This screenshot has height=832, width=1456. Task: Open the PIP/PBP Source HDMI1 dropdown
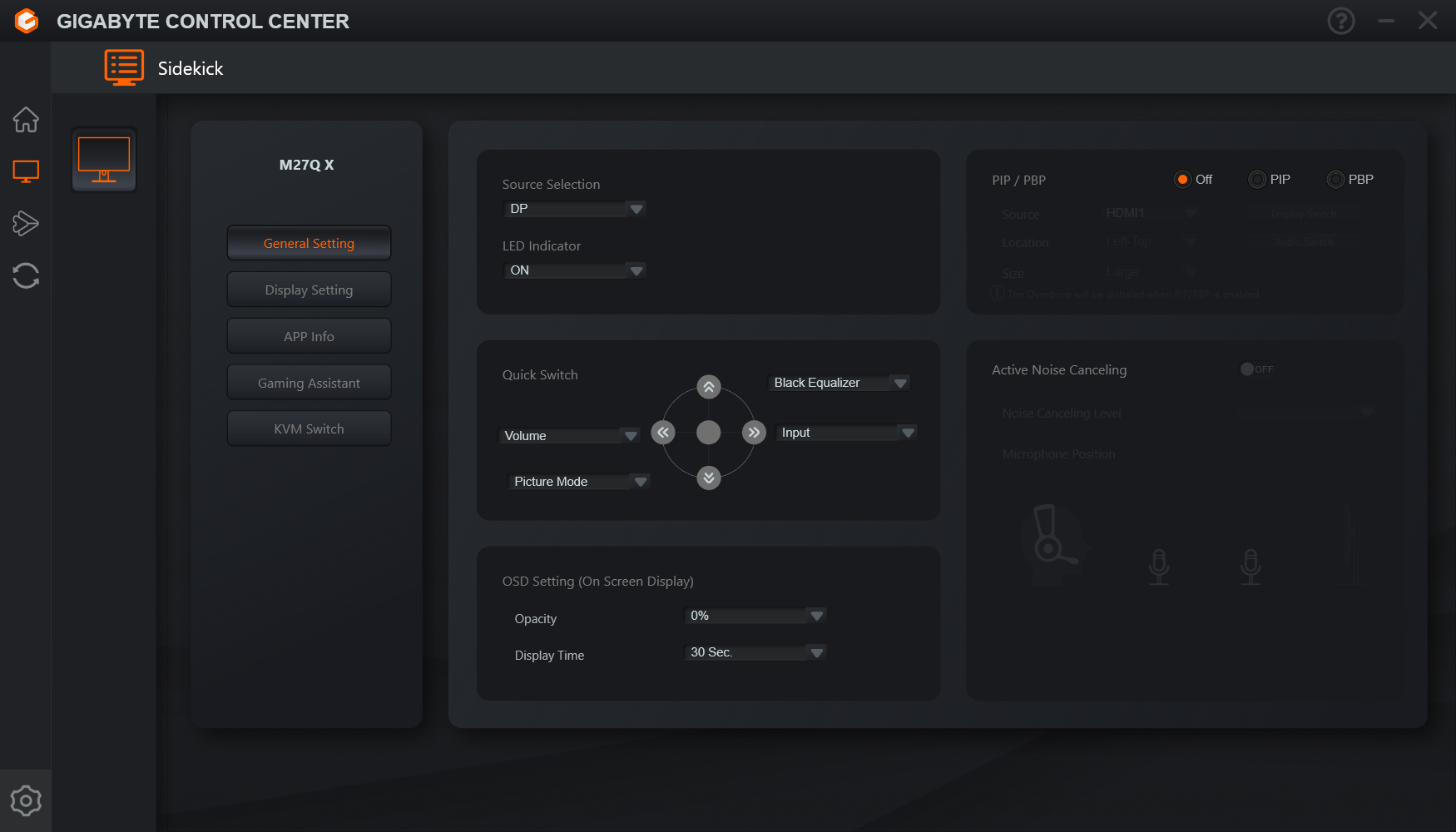(1151, 214)
